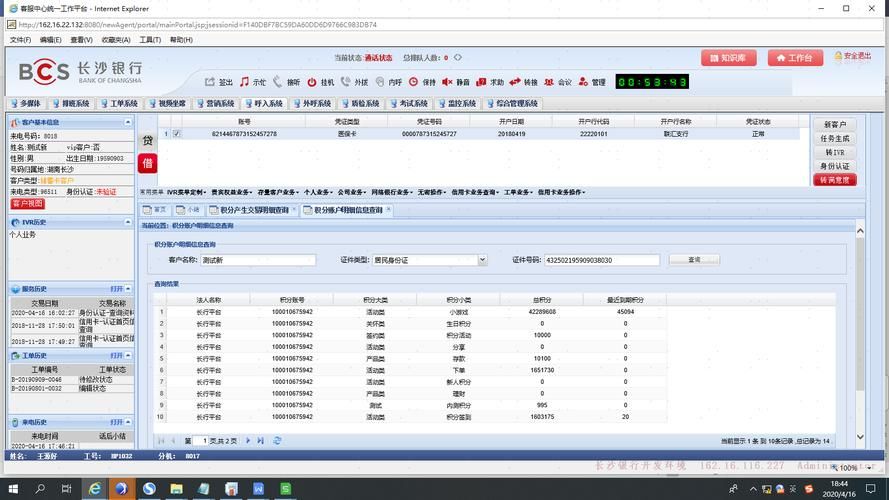Viewport: 889px width, 500px height.
Task: Click 打开 link in 服务历史 header
Action: 116,289
